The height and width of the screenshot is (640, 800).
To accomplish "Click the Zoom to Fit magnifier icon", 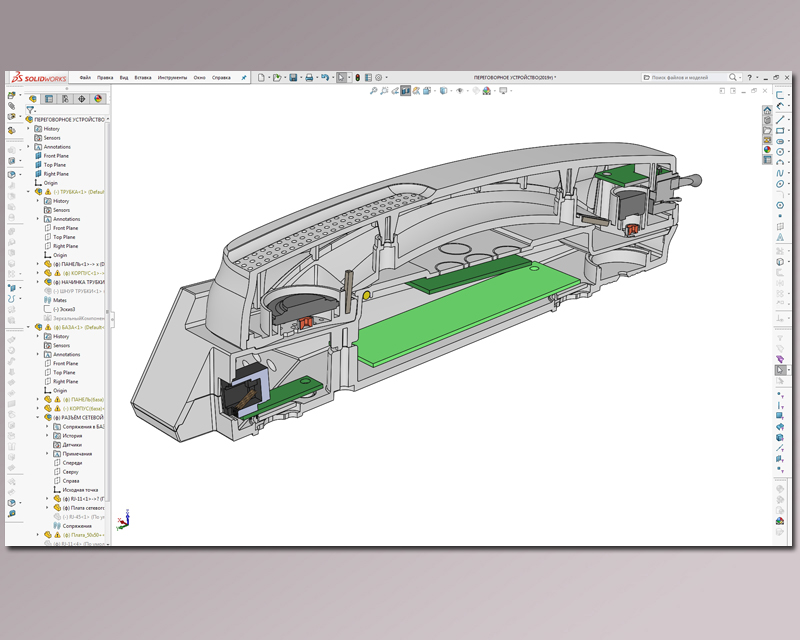I will pyautogui.click(x=373, y=91).
